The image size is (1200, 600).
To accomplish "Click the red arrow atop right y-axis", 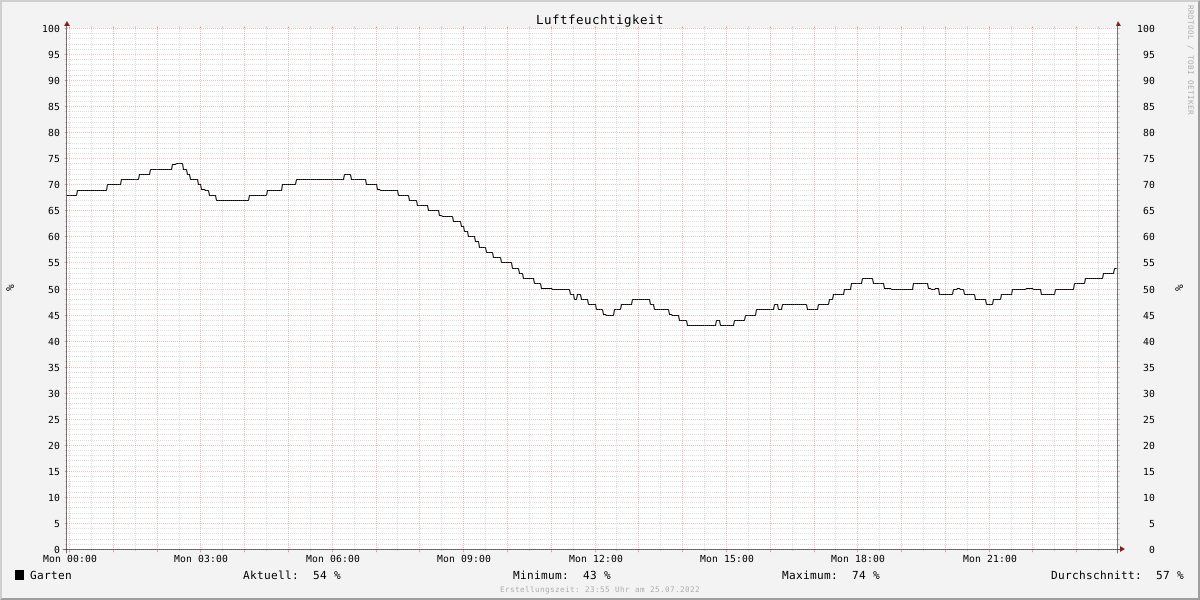I will point(1118,23).
